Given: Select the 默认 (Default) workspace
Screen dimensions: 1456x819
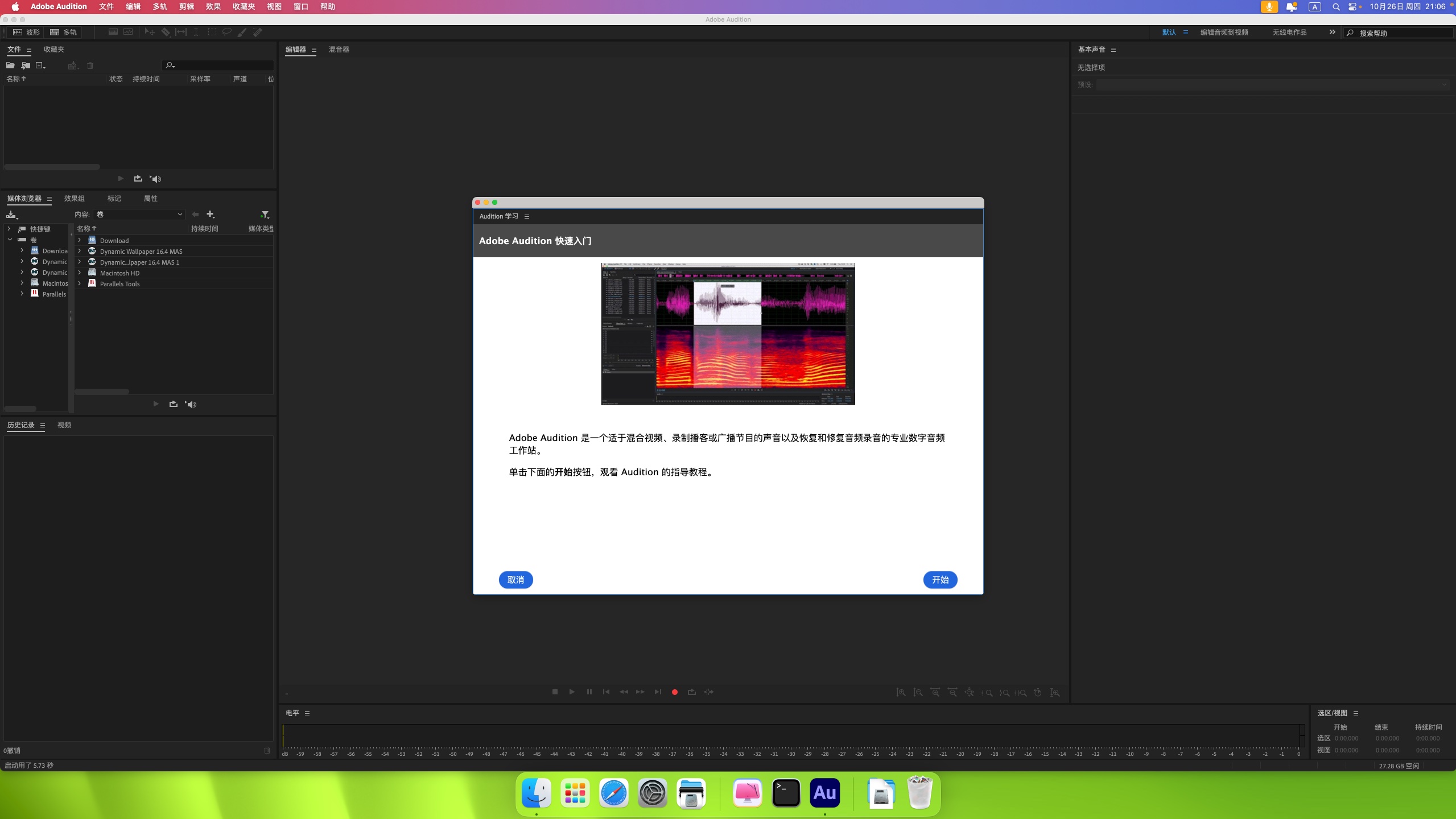Looking at the screenshot, I should (x=1169, y=32).
